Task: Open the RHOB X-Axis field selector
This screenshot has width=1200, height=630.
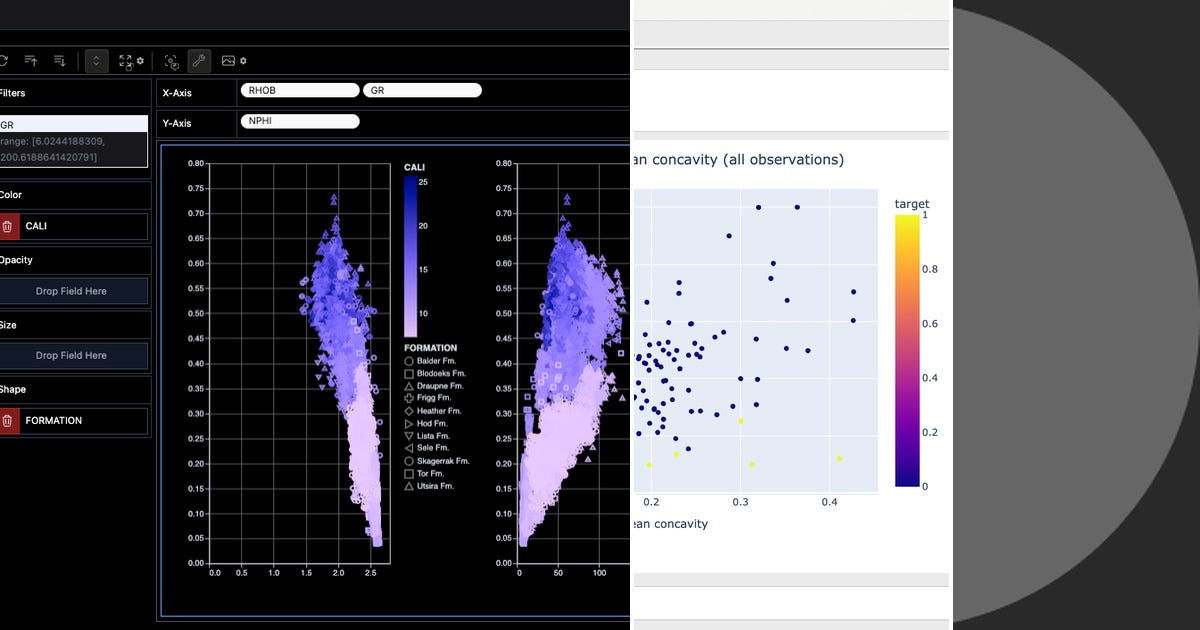Action: pos(300,90)
